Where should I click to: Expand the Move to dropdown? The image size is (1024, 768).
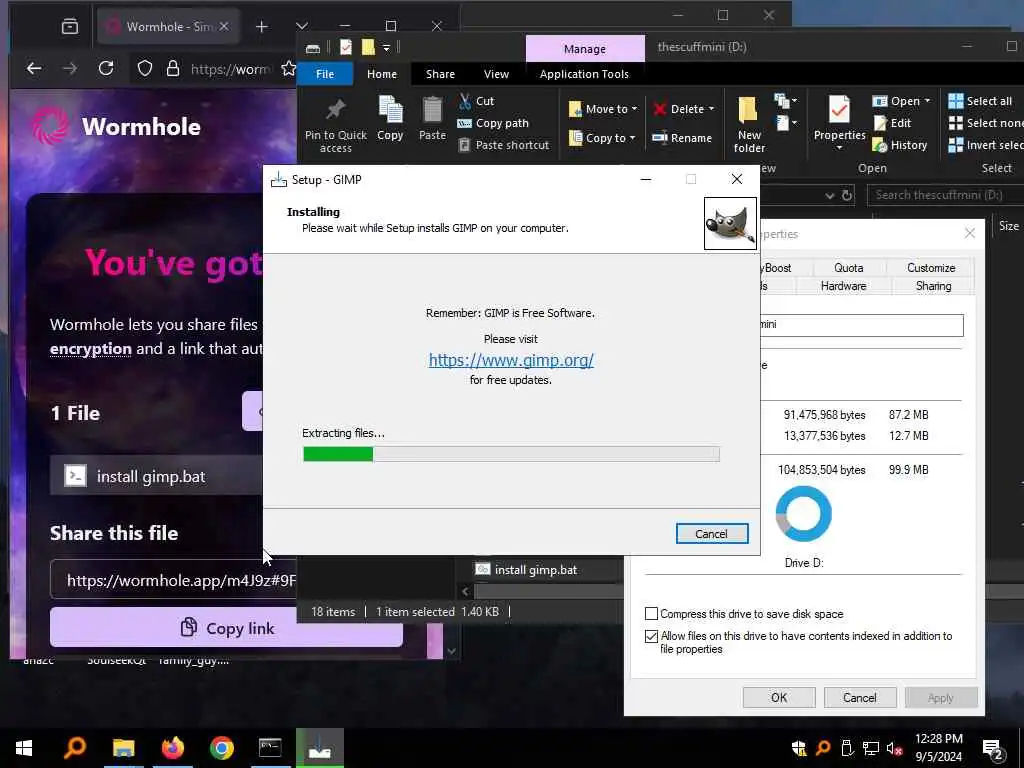634,109
